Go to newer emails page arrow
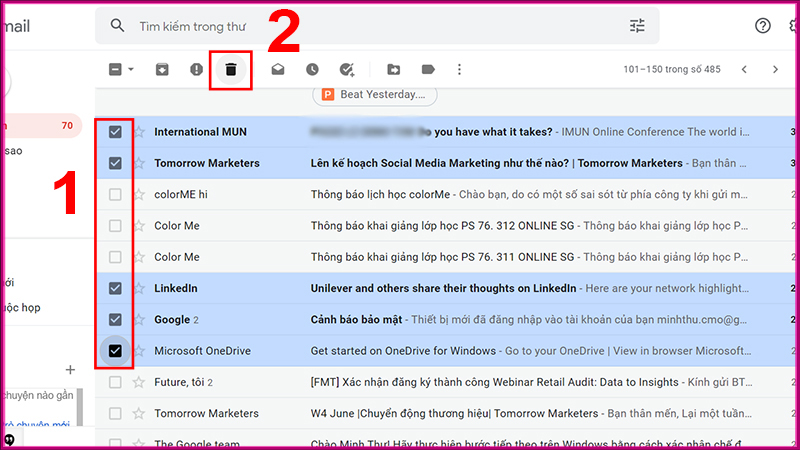Screen dimensions: 800x450 744,69
